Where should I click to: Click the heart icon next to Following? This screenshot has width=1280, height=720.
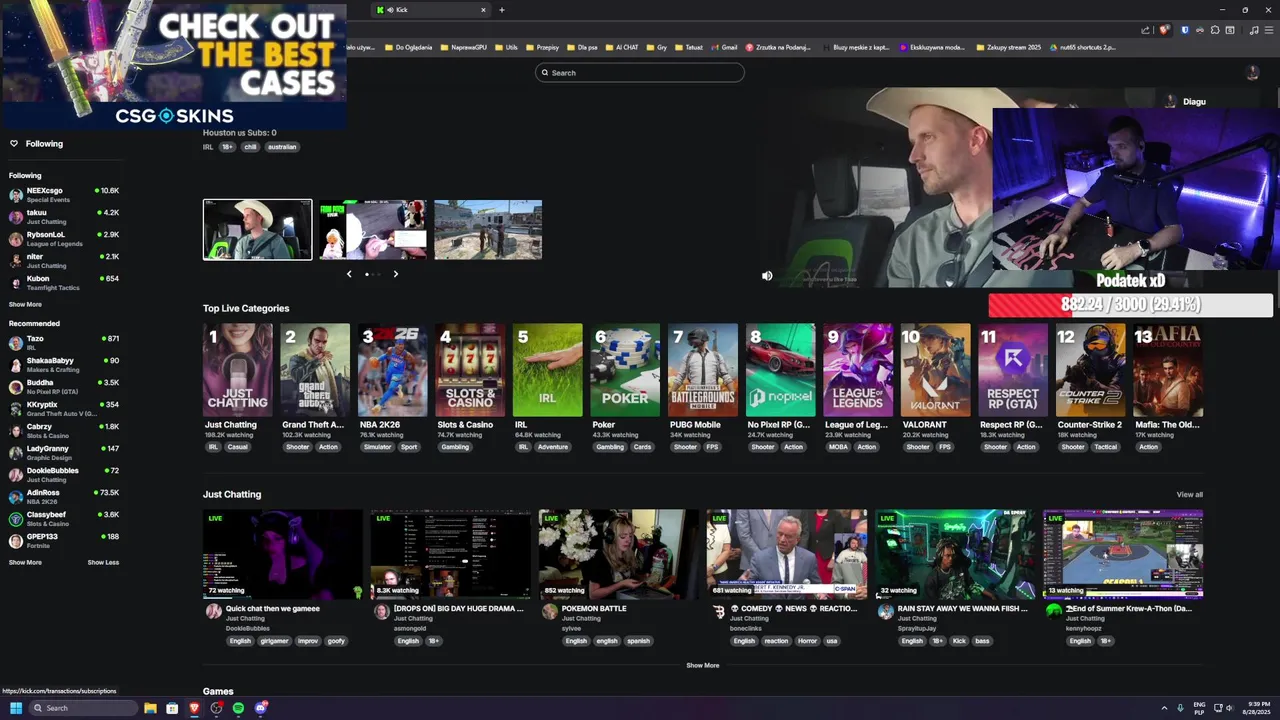(x=14, y=144)
